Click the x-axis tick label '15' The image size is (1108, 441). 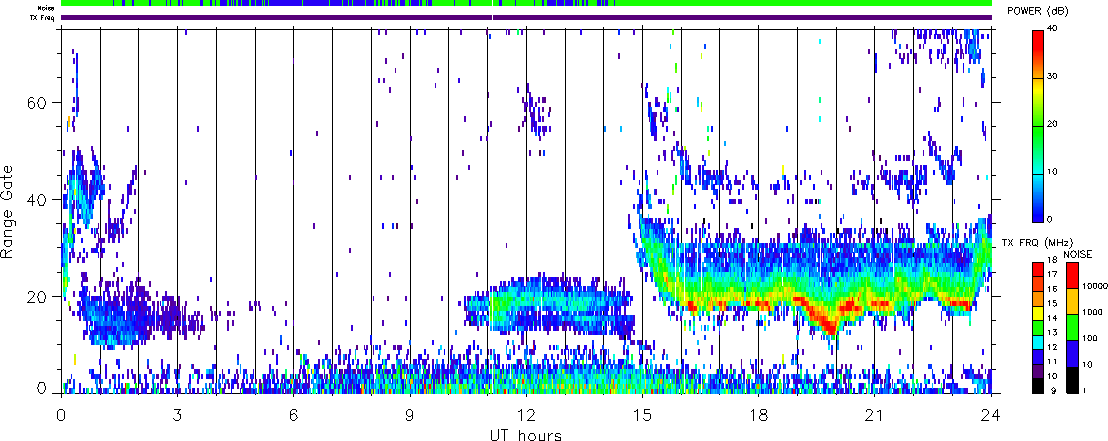[x=642, y=414]
